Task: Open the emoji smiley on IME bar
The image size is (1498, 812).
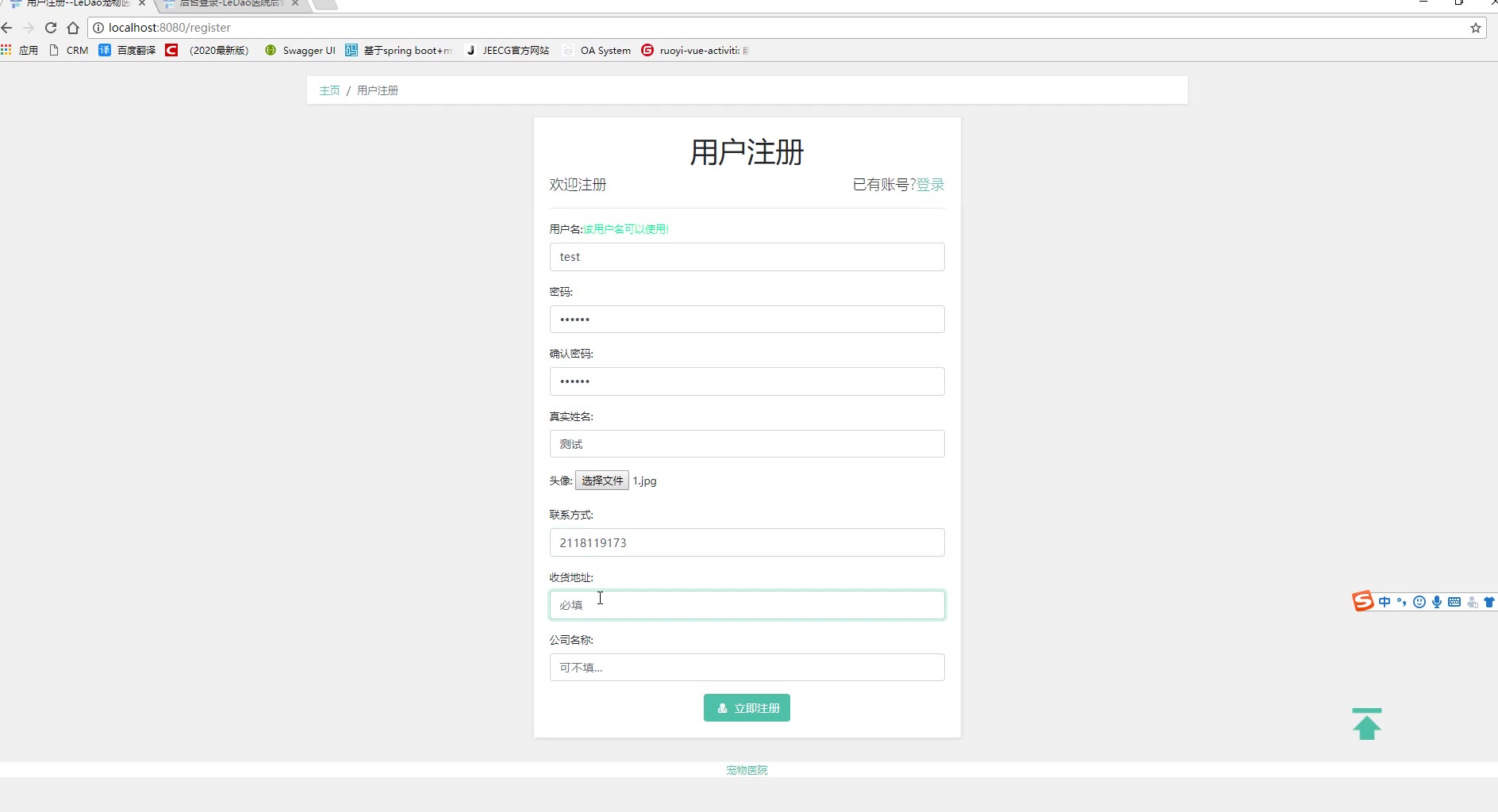Action: pyautogui.click(x=1419, y=602)
